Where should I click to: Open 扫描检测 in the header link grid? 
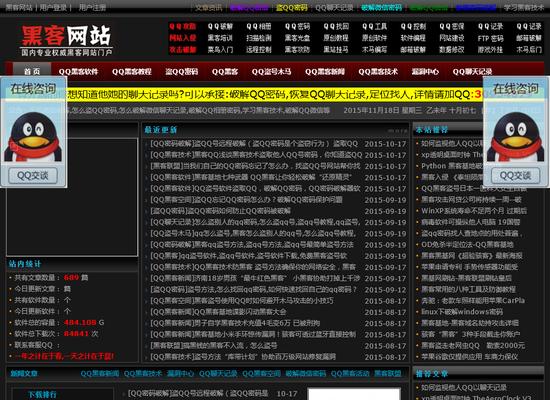click(259, 38)
